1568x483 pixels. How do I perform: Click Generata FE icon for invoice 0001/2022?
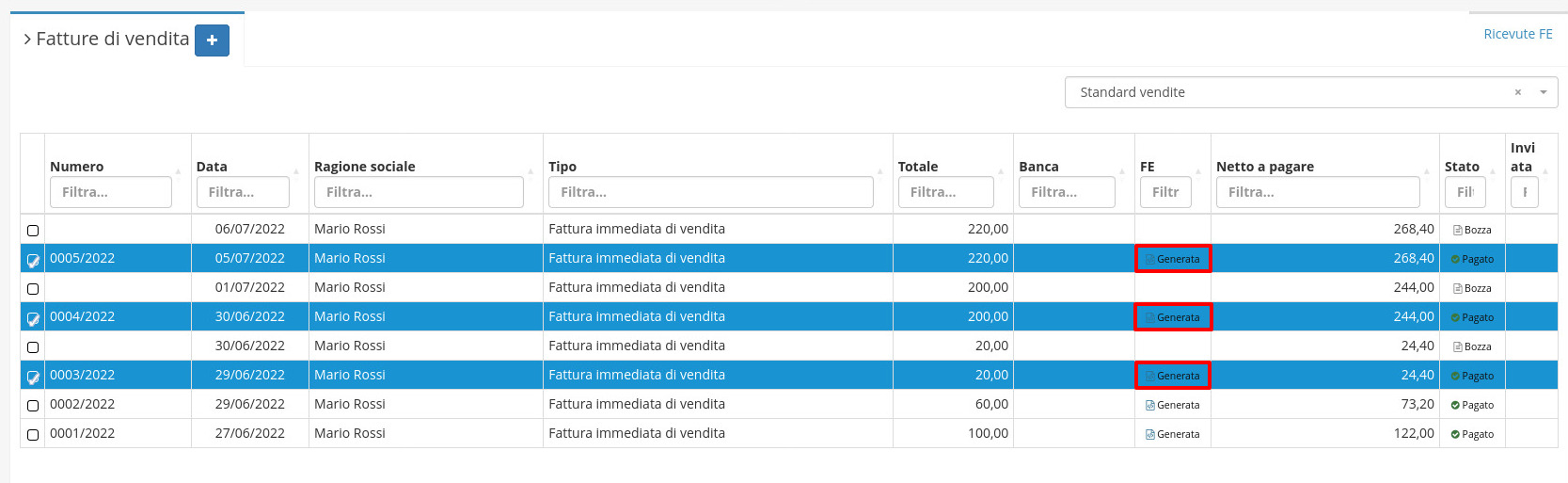click(1150, 434)
